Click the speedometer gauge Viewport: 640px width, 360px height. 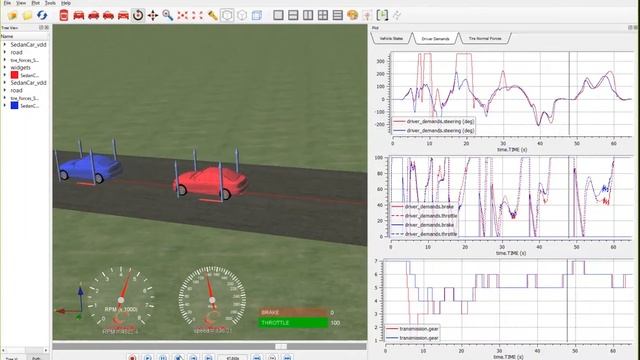(x=212, y=300)
